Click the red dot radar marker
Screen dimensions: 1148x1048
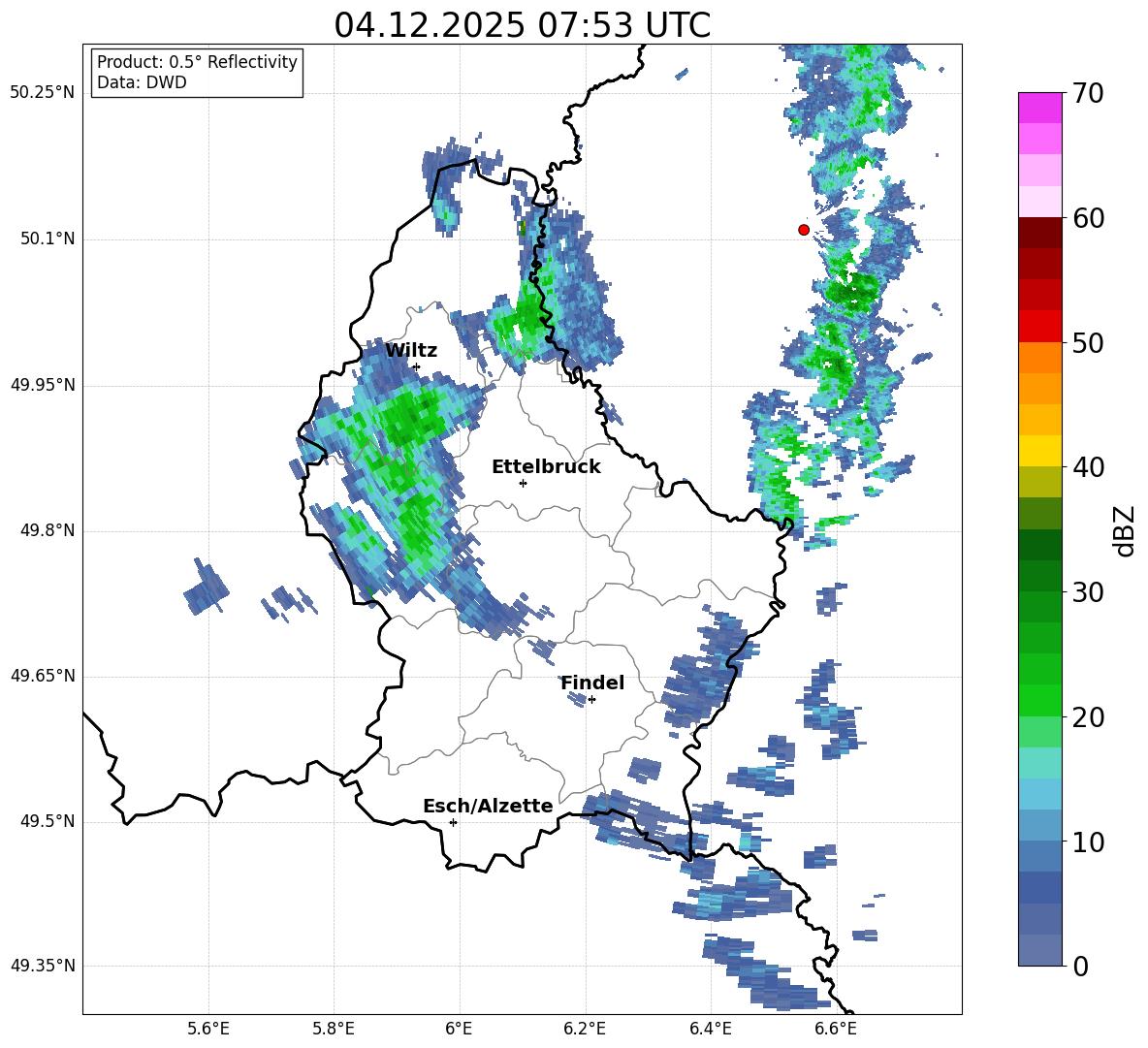[803, 230]
